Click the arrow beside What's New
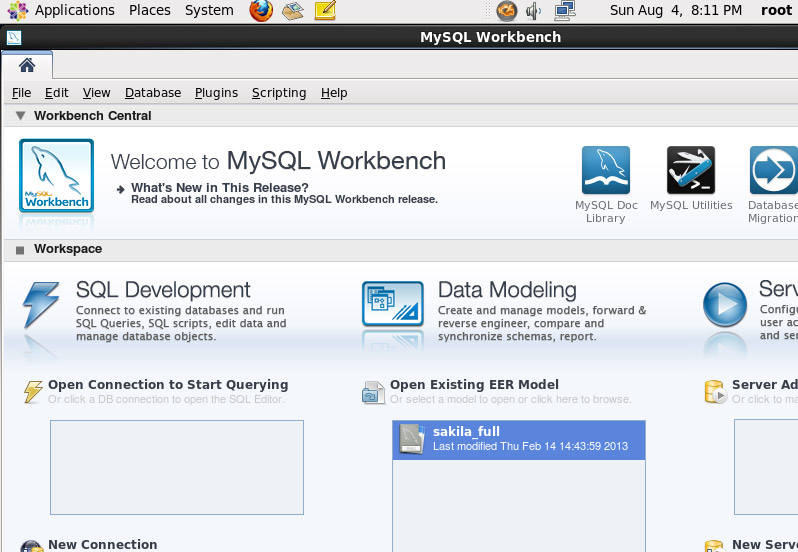The height and width of the screenshot is (552, 798). 121,190
